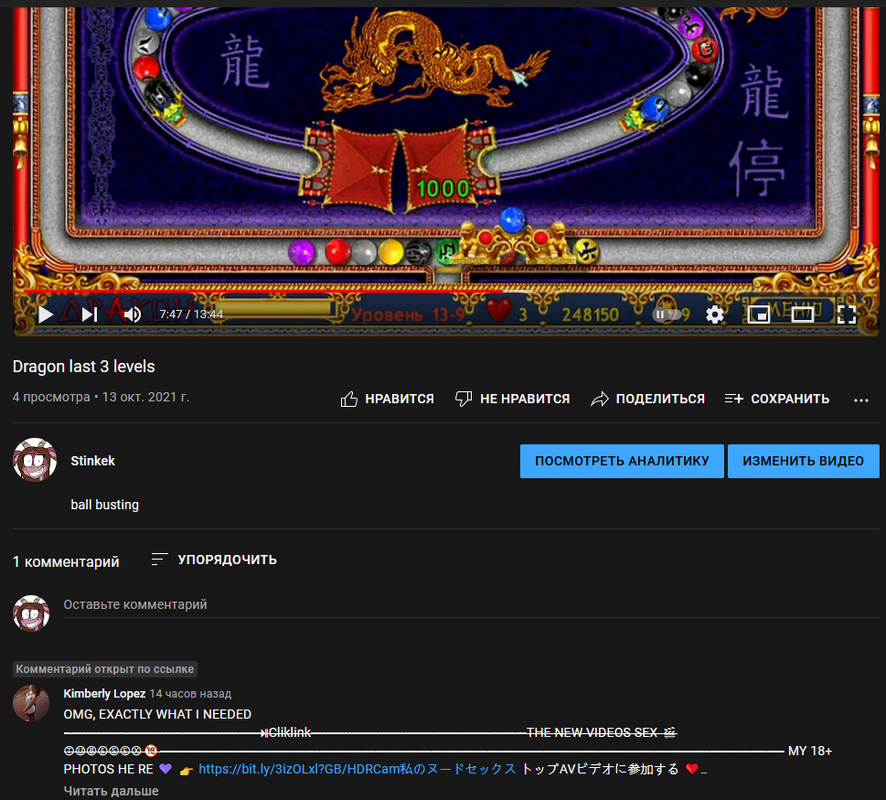Screen dimensions: 886x800
Task: Click the red video progress bar
Action: click(x=263, y=291)
